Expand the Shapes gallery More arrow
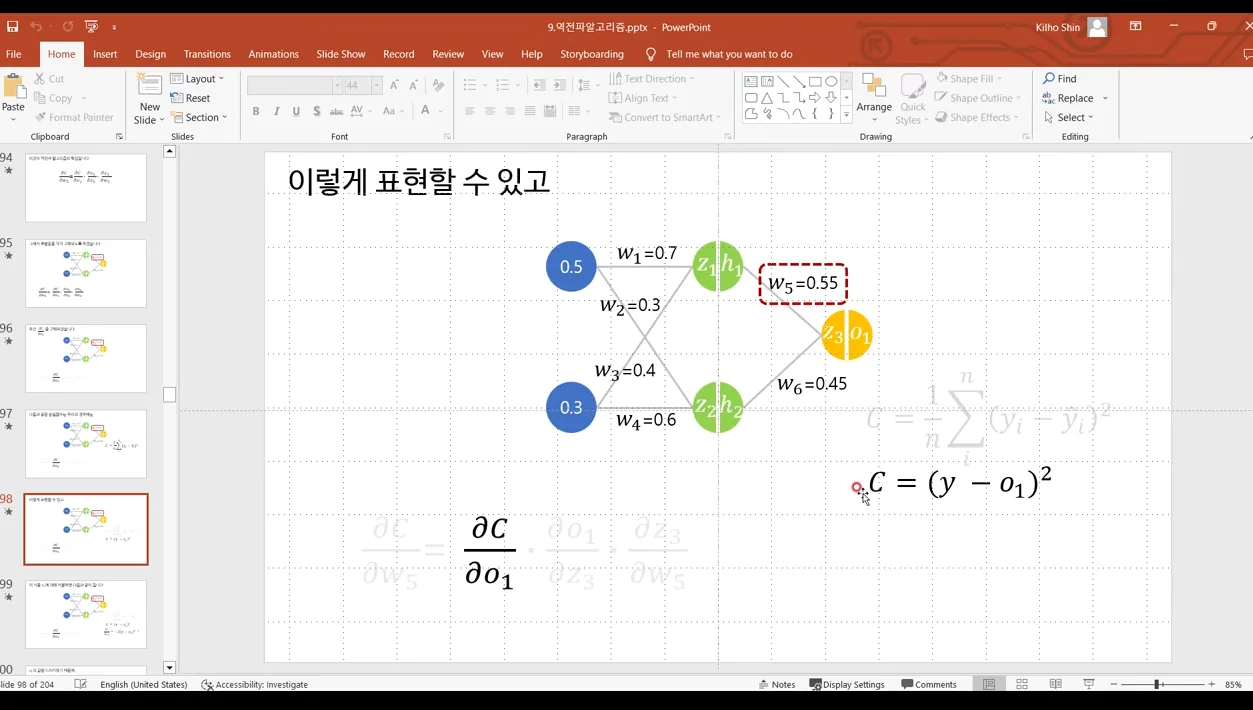1253x710 pixels. [x=847, y=115]
